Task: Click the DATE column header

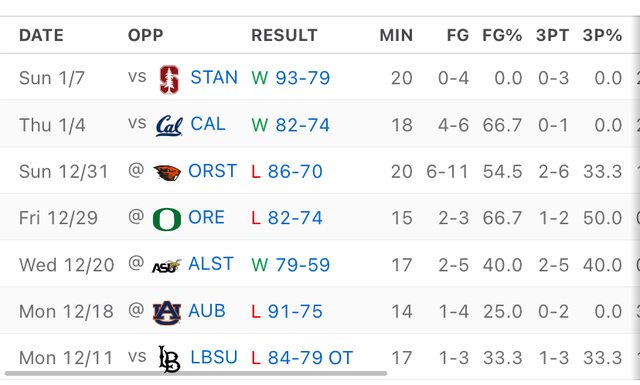Action: pos(41,36)
